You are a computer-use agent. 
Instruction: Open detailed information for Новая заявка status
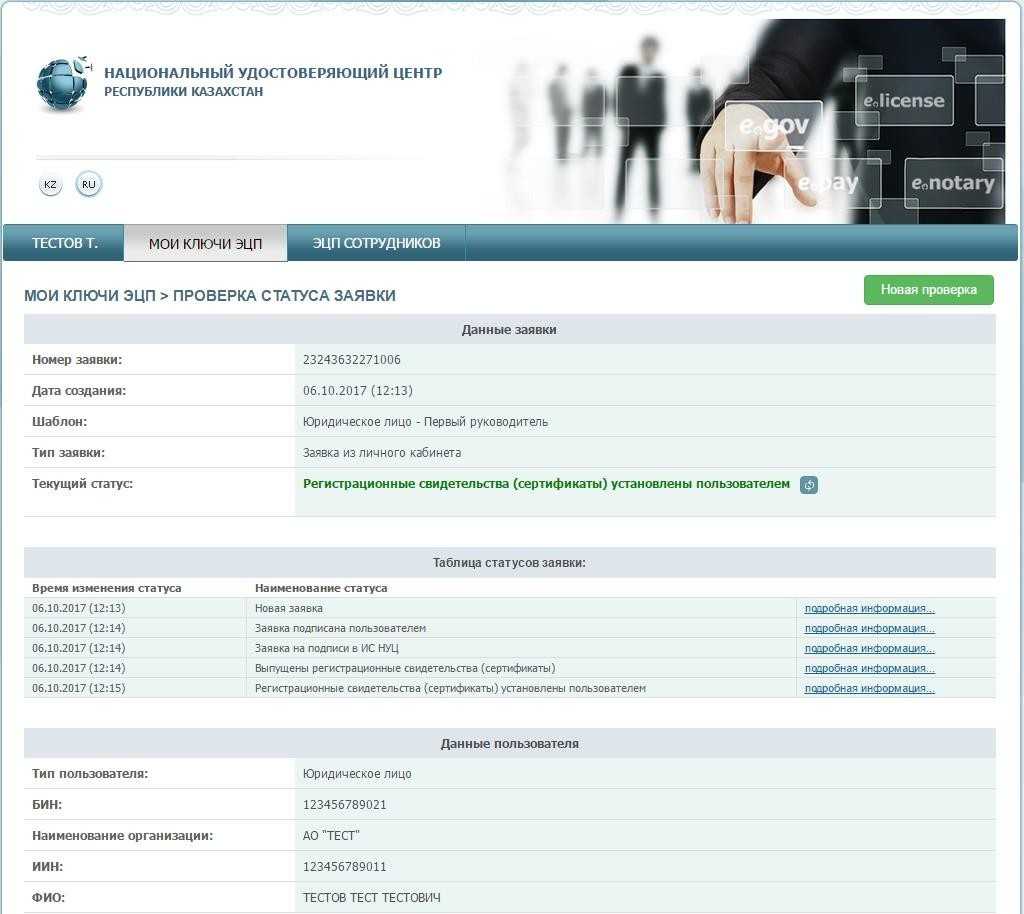coord(869,608)
